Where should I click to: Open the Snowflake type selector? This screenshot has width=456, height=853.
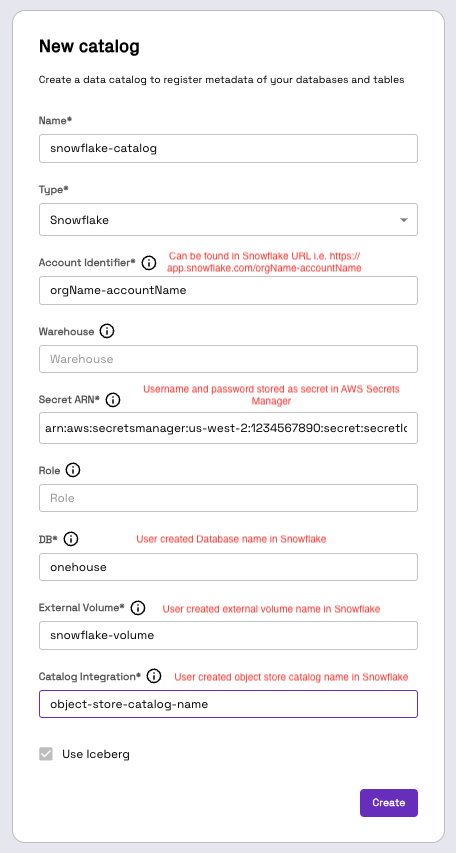coord(229,220)
